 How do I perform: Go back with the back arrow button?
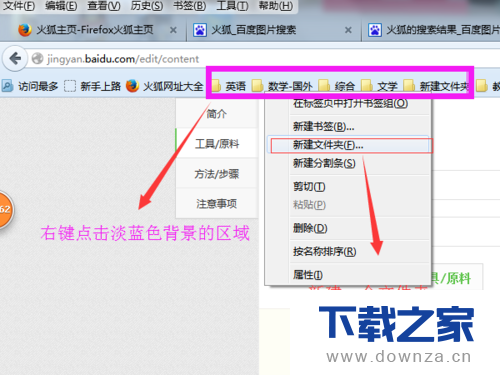point(15,59)
